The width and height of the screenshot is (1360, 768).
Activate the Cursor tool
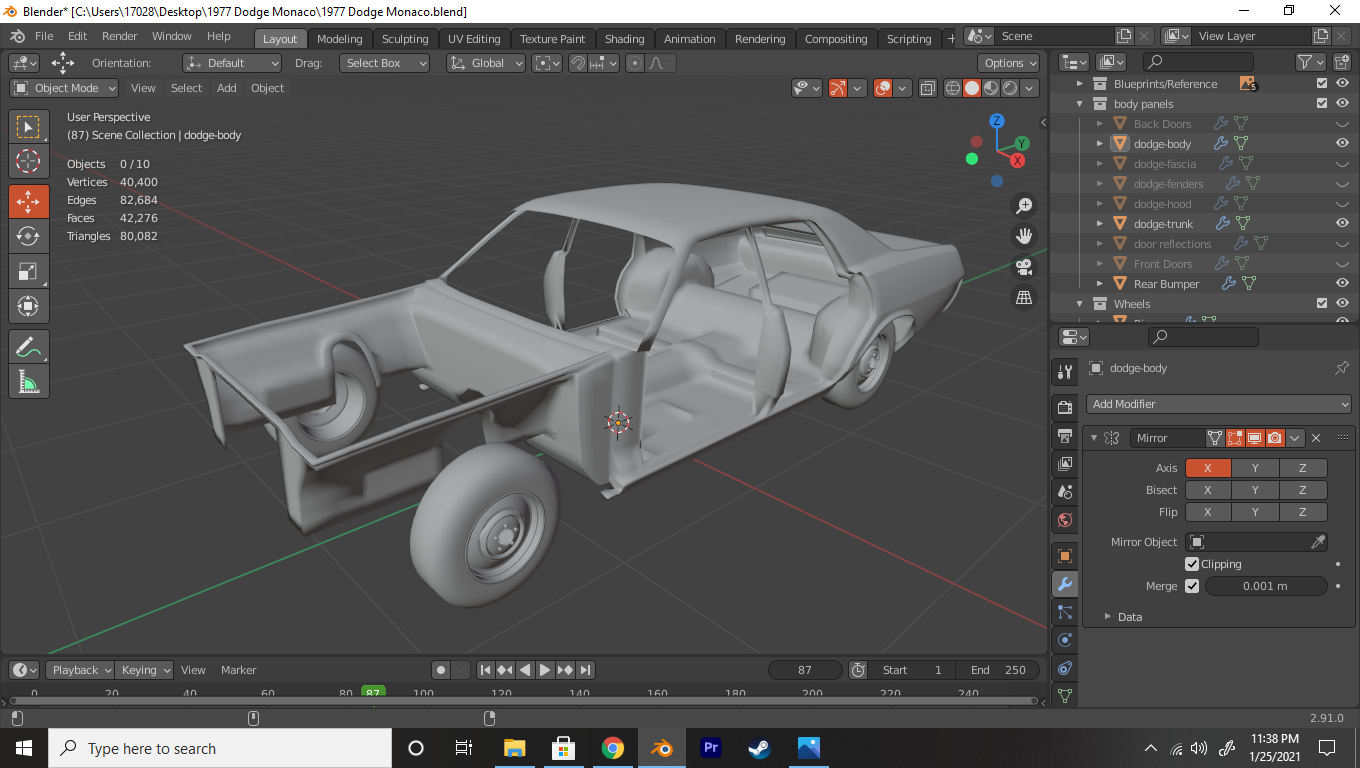(28, 161)
